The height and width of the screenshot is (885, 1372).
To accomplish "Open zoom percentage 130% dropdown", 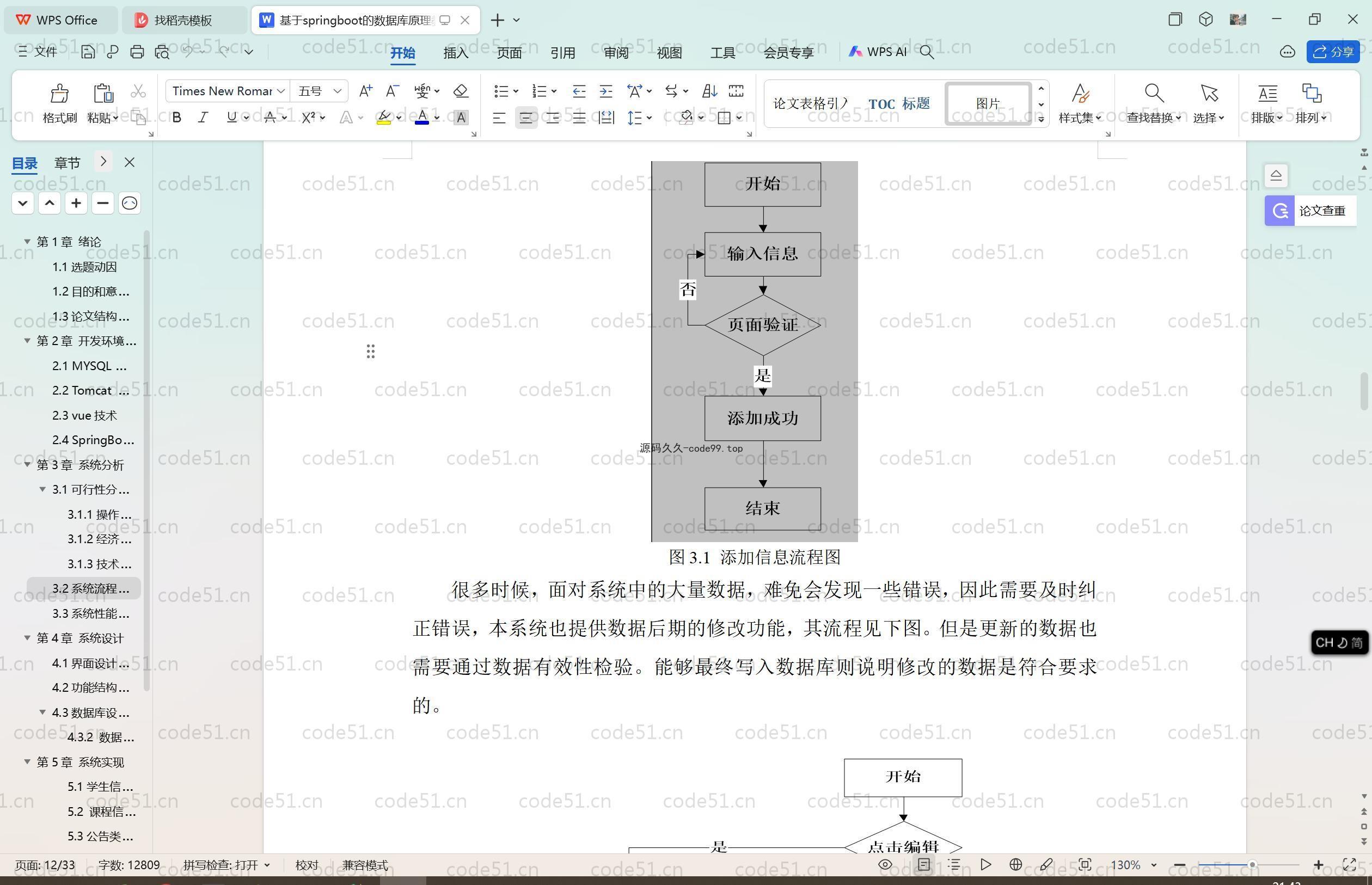I will [1153, 865].
